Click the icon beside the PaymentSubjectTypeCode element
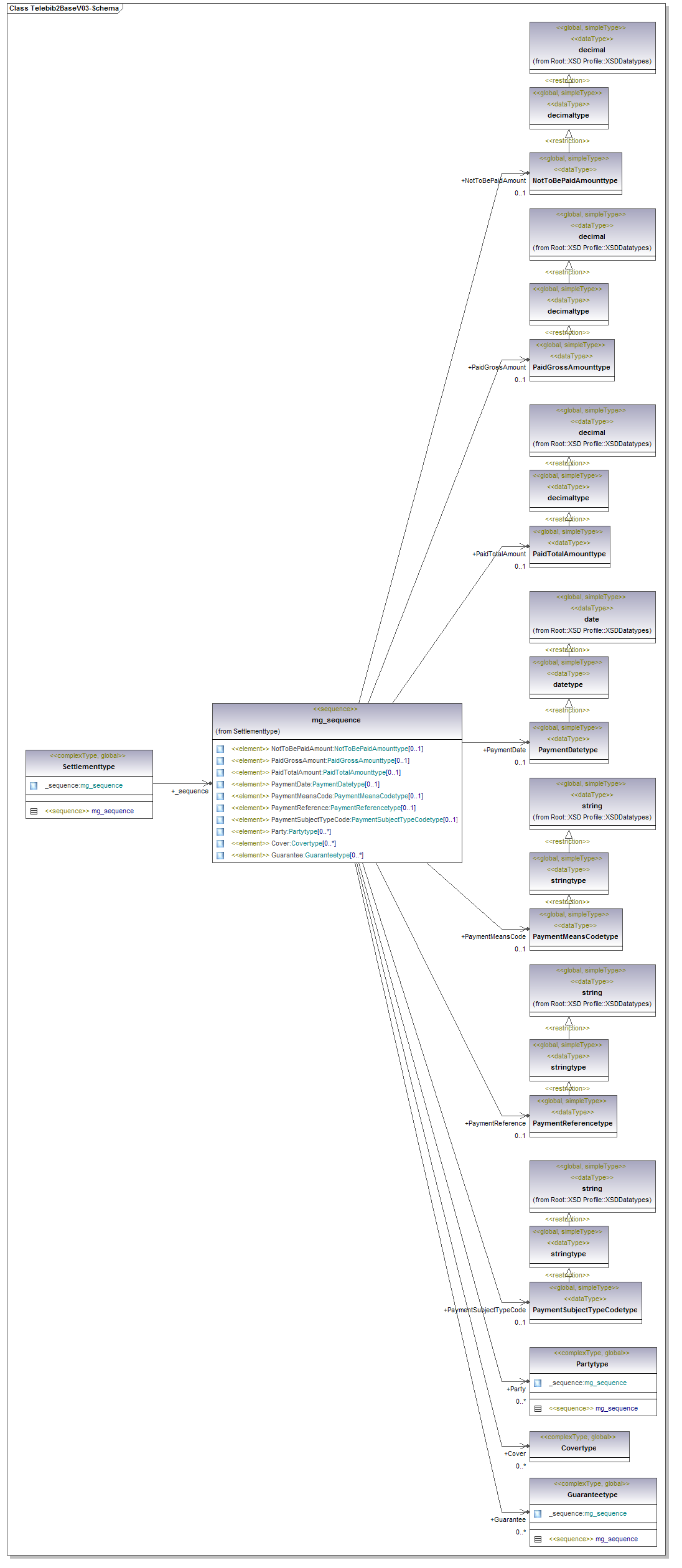This screenshot has width=682, height=1568. pyautogui.click(x=220, y=820)
